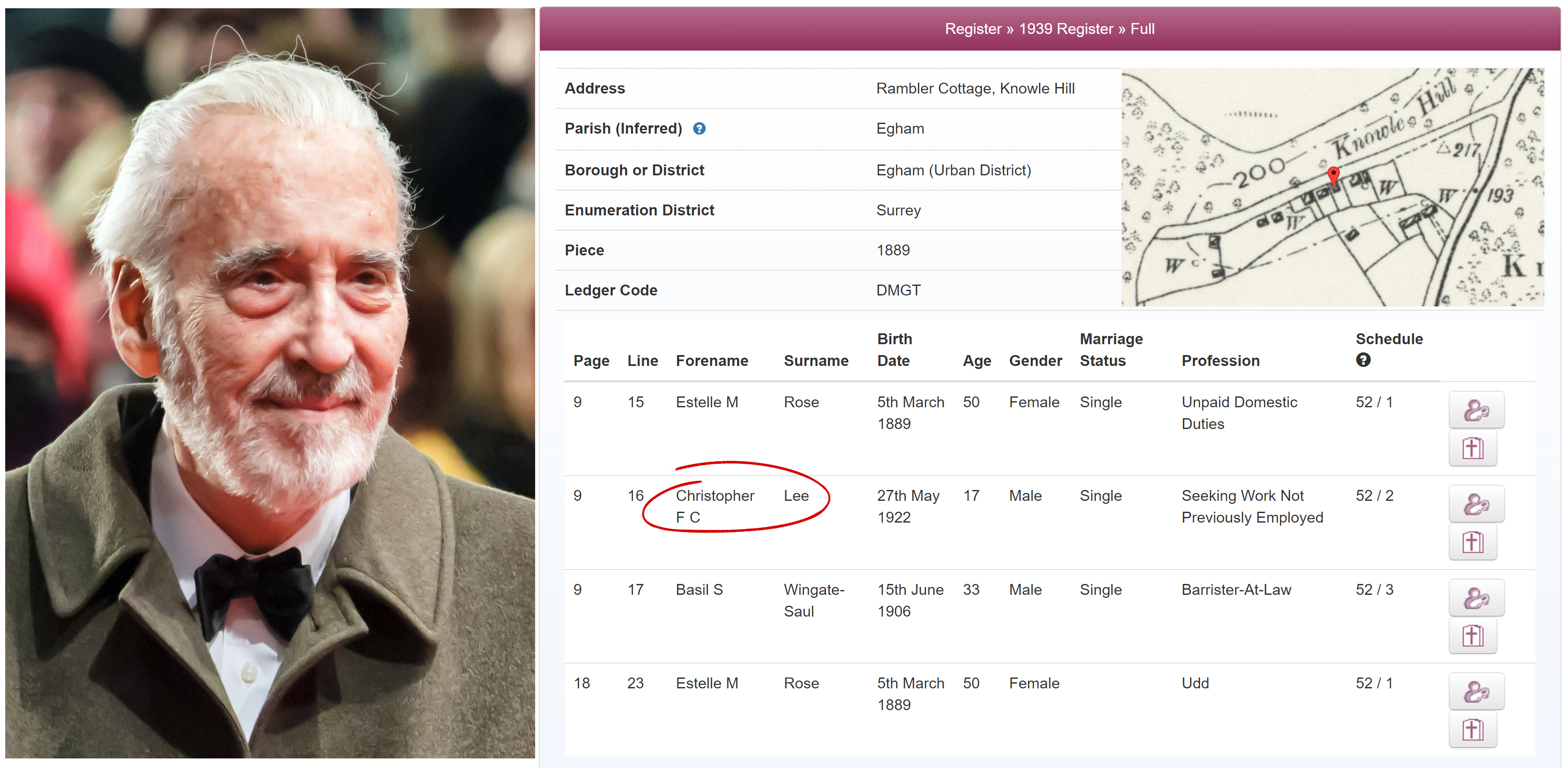Click the Birth Date column header

tap(895, 349)
